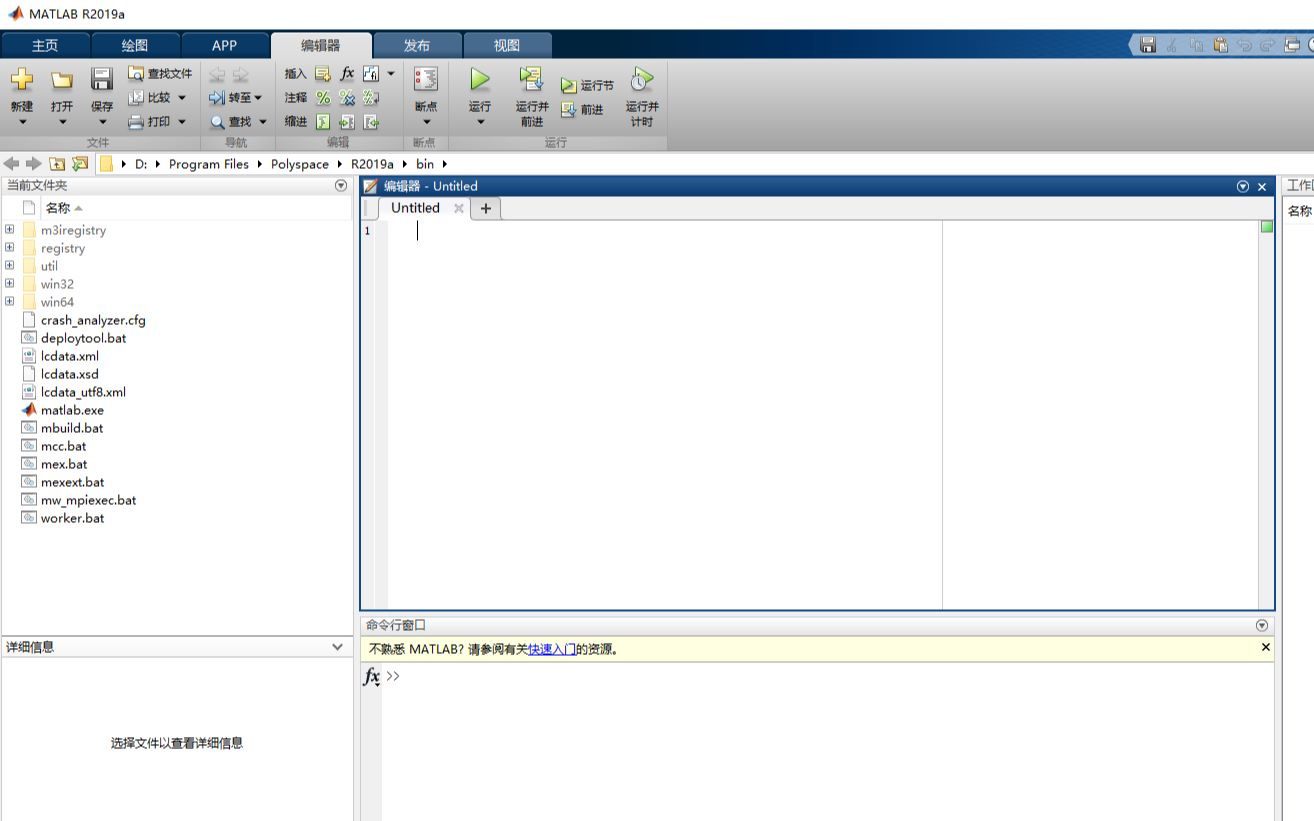Click the uncomment % with X icon
Image resolution: width=1314 pixels, height=821 pixels.
pyautogui.click(x=347, y=97)
